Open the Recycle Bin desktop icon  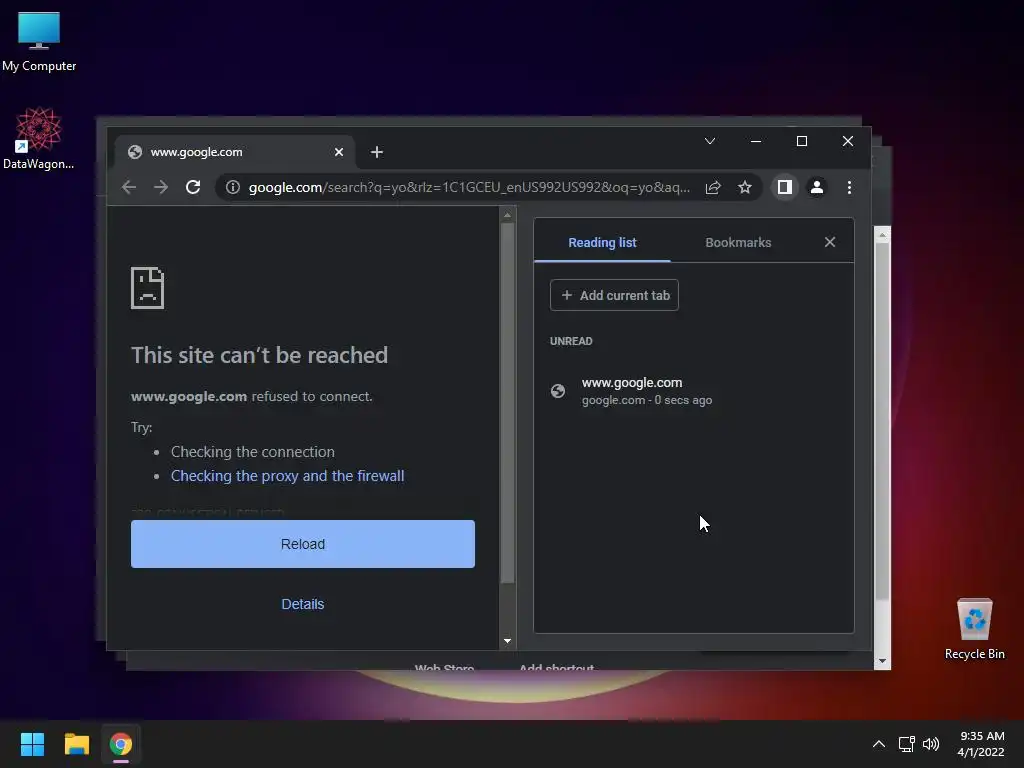click(974, 630)
